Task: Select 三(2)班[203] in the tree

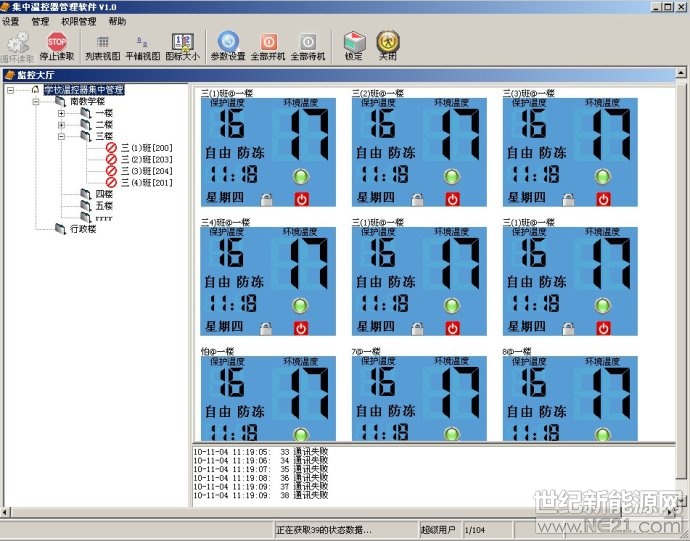Action: (146, 159)
